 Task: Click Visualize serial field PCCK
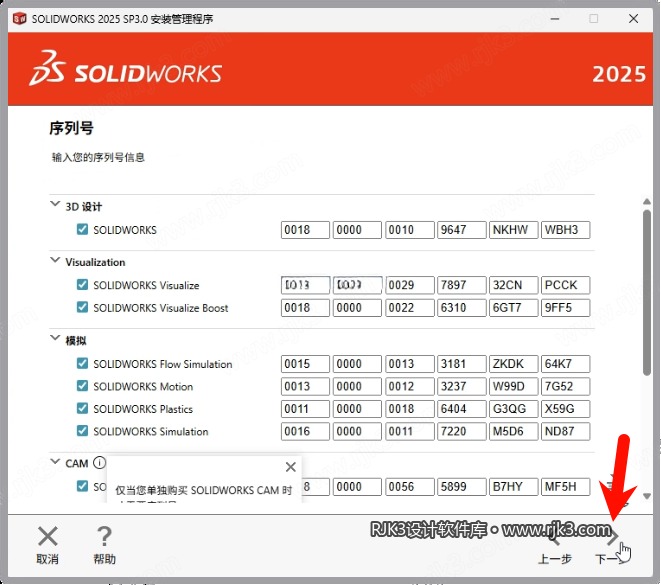565,285
